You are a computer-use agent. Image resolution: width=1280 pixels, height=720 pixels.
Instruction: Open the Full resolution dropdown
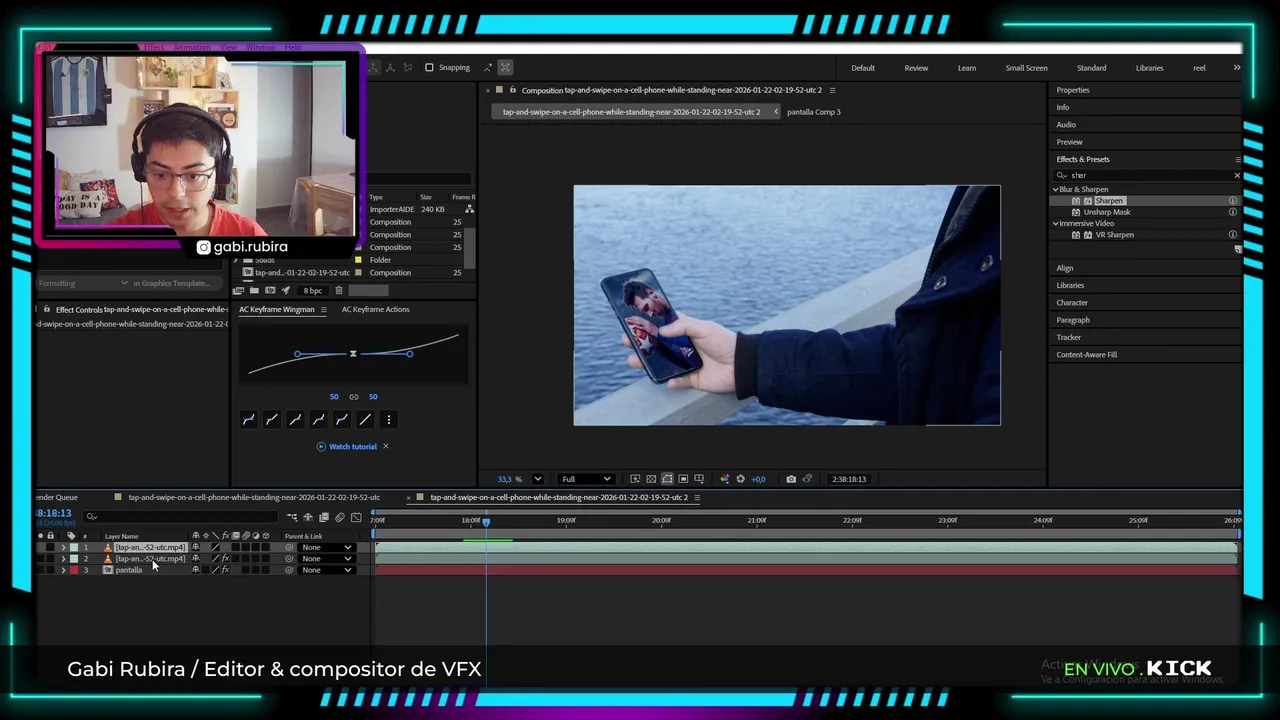pyautogui.click(x=585, y=479)
